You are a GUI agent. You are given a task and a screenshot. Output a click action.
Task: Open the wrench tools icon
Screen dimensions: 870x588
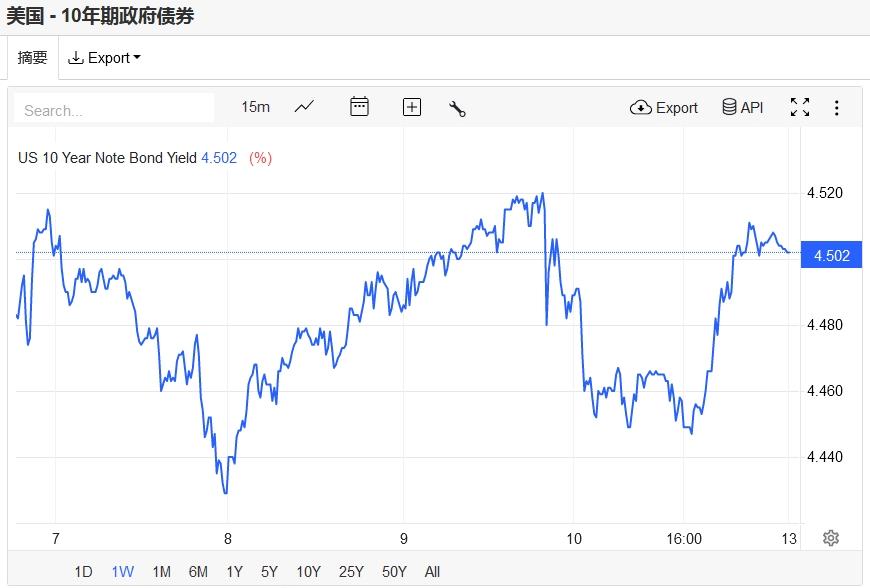click(458, 108)
